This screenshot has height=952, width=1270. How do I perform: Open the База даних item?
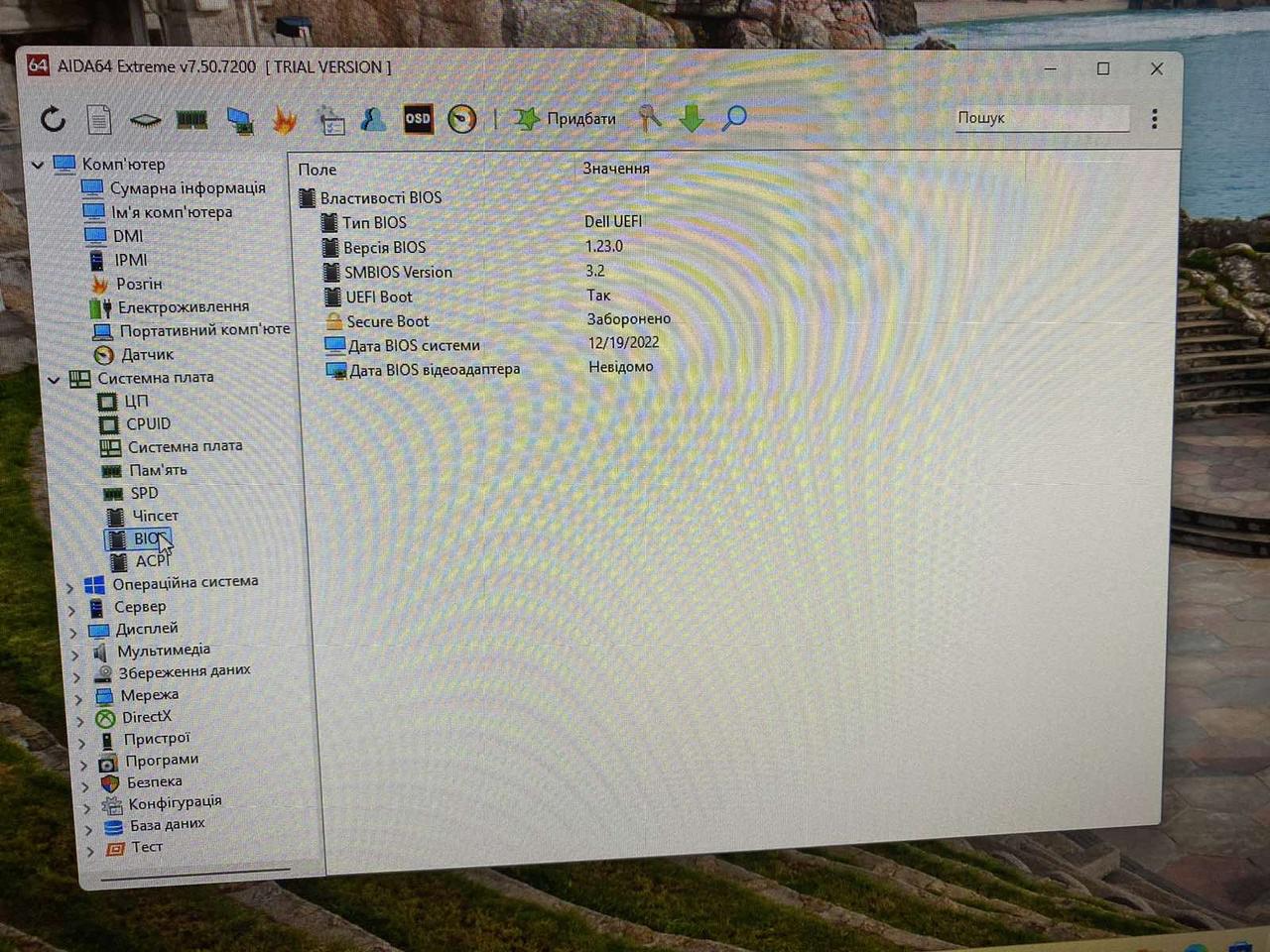point(167,825)
